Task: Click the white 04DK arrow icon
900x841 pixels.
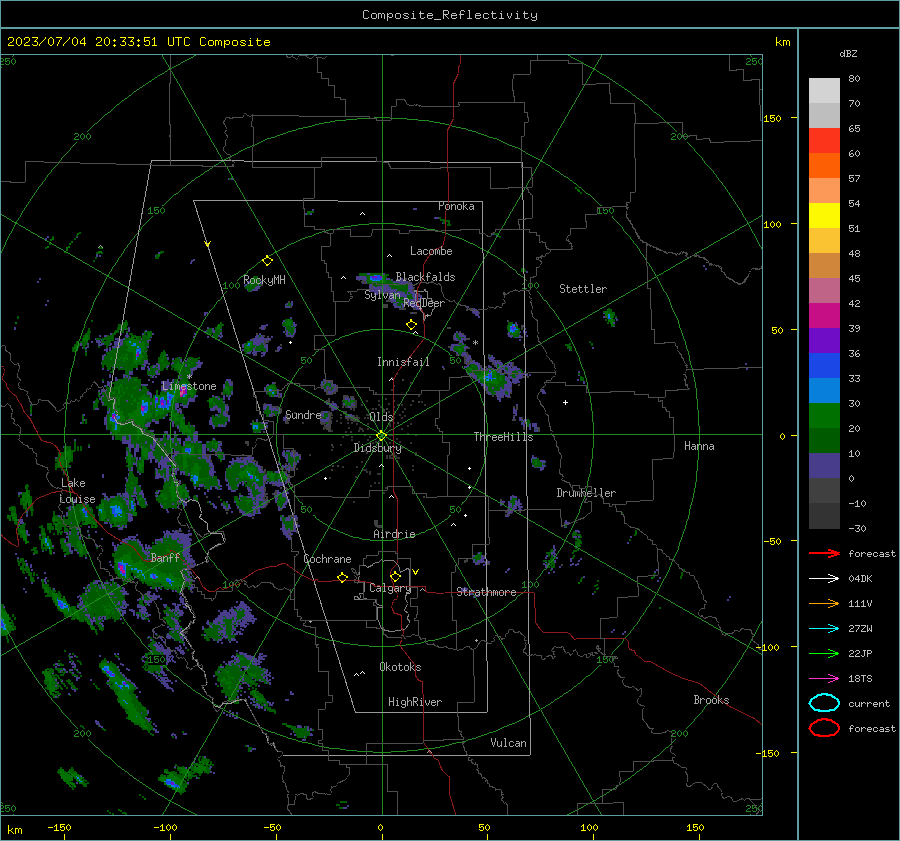Action: click(x=824, y=579)
